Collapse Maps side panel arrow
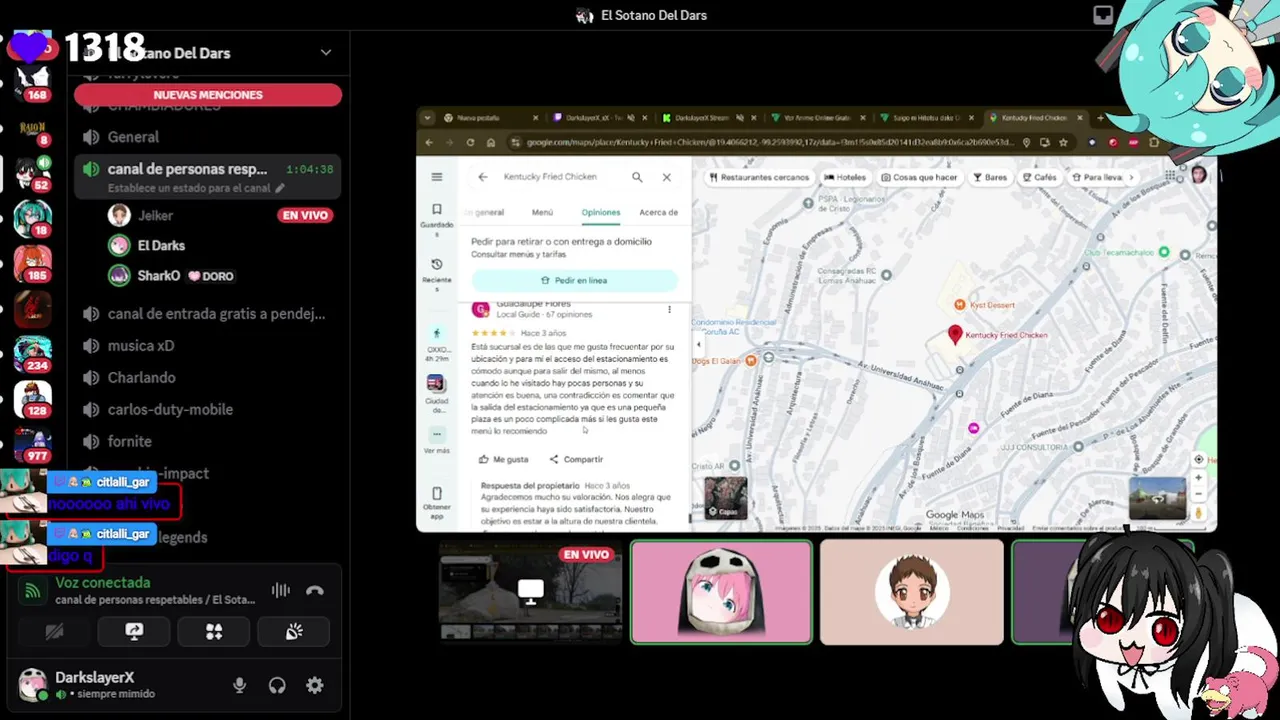 coord(698,345)
